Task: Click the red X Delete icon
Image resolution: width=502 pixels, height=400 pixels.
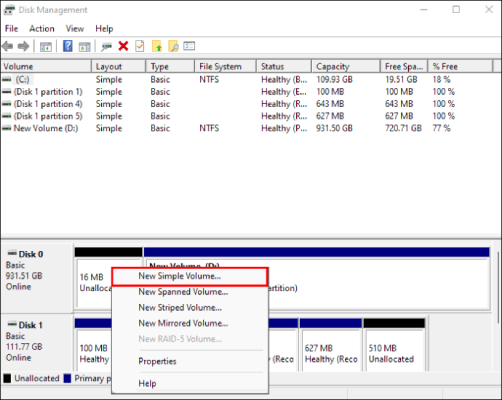Action: (123, 46)
